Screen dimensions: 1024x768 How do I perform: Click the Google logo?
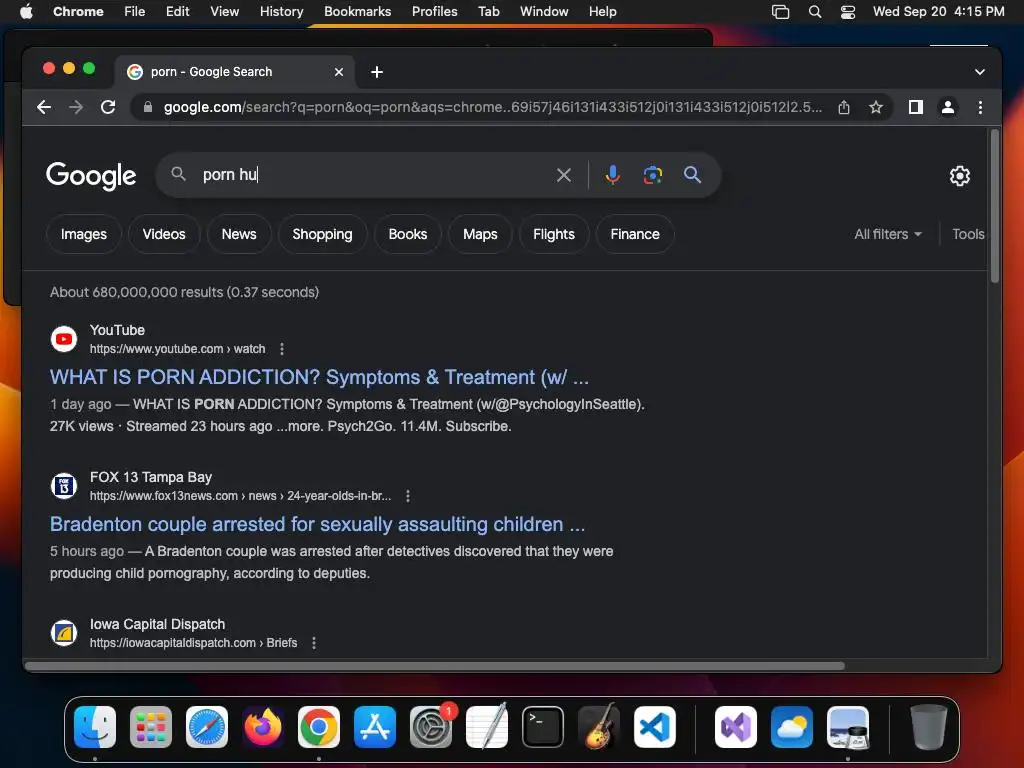(x=91, y=175)
